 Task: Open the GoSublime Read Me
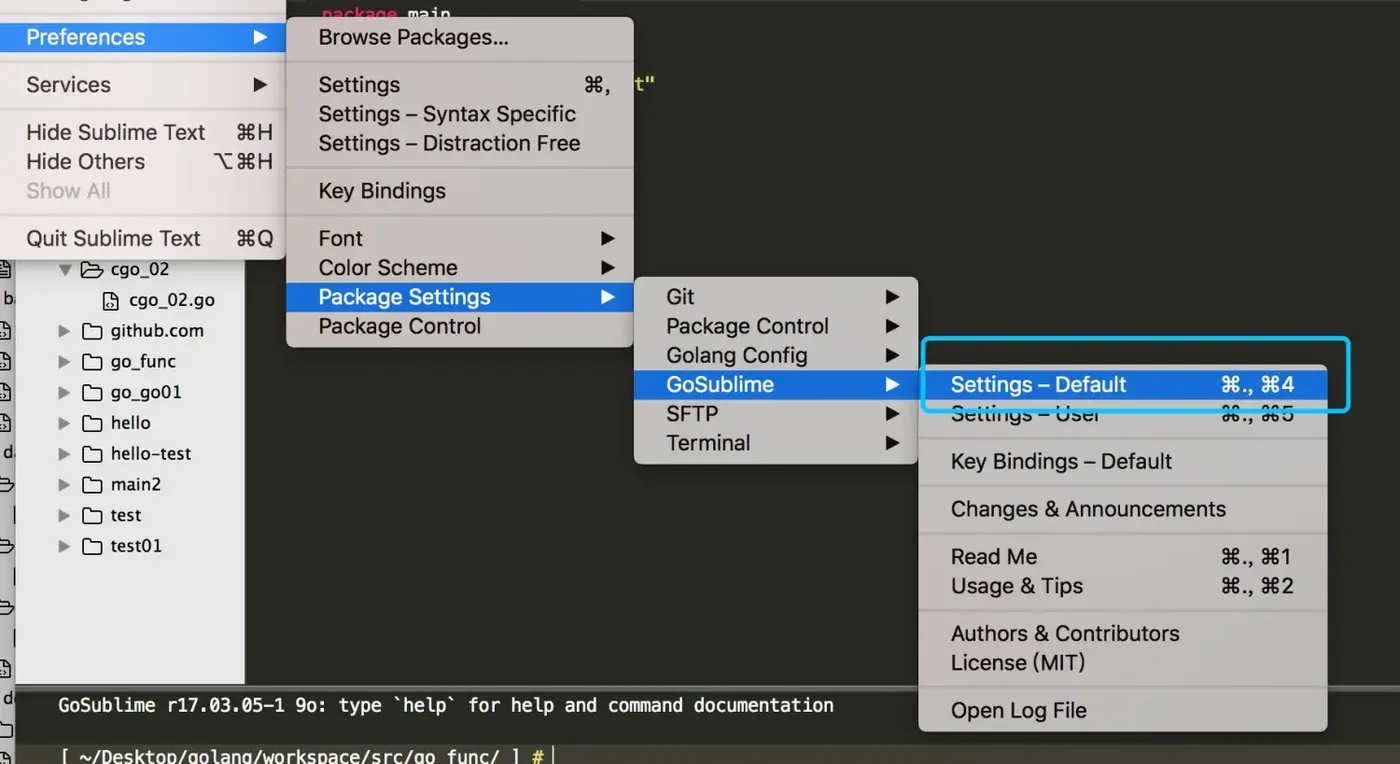(x=1123, y=557)
